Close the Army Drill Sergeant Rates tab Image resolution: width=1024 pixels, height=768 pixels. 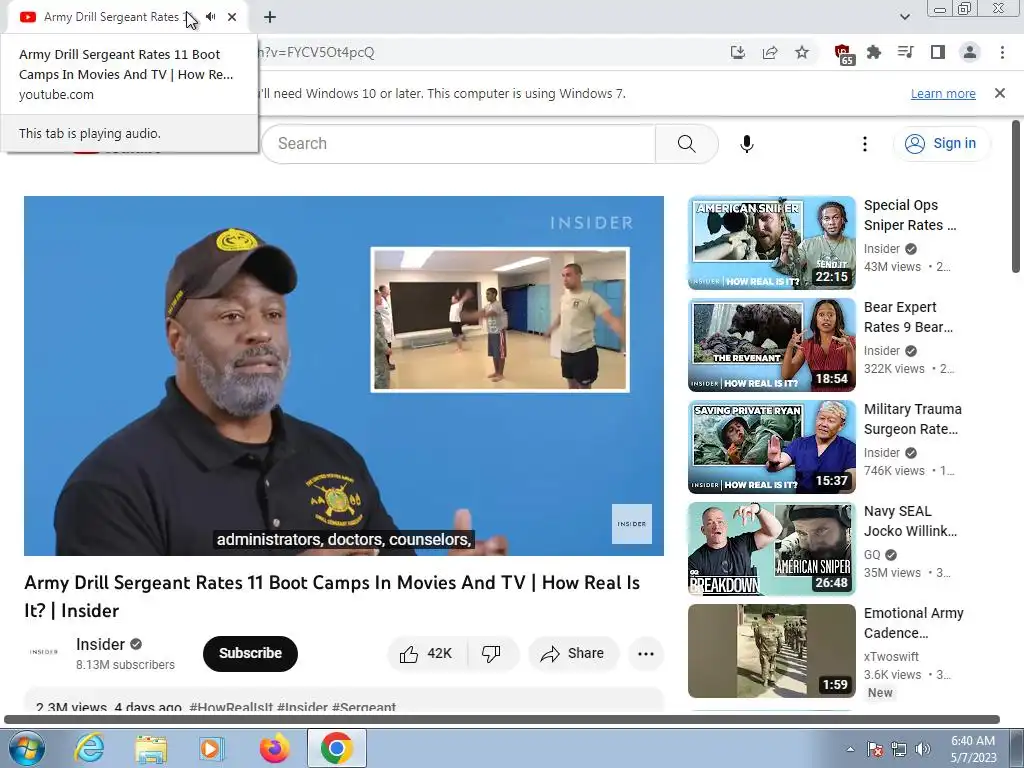232,17
